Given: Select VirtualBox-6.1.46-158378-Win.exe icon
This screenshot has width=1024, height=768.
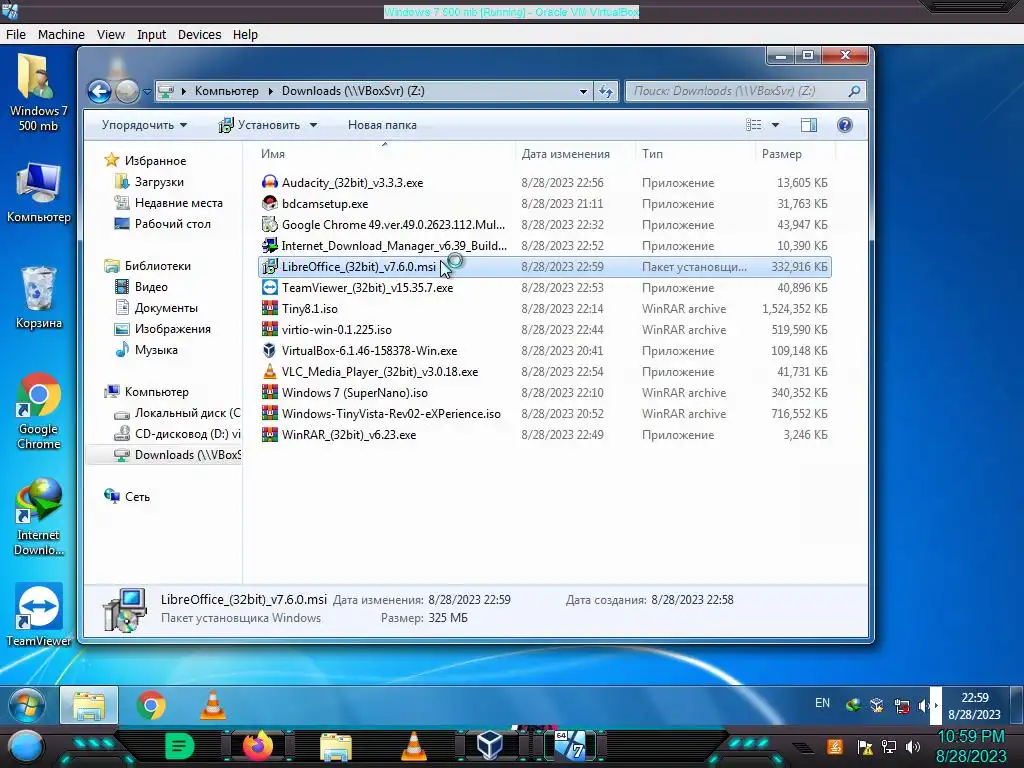Looking at the screenshot, I should pyautogui.click(x=270, y=351).
